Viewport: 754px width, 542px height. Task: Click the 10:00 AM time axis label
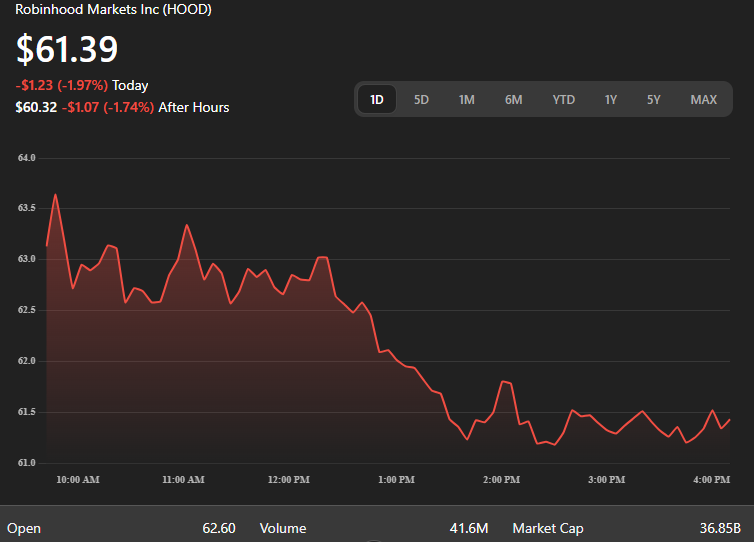[77, 480]
